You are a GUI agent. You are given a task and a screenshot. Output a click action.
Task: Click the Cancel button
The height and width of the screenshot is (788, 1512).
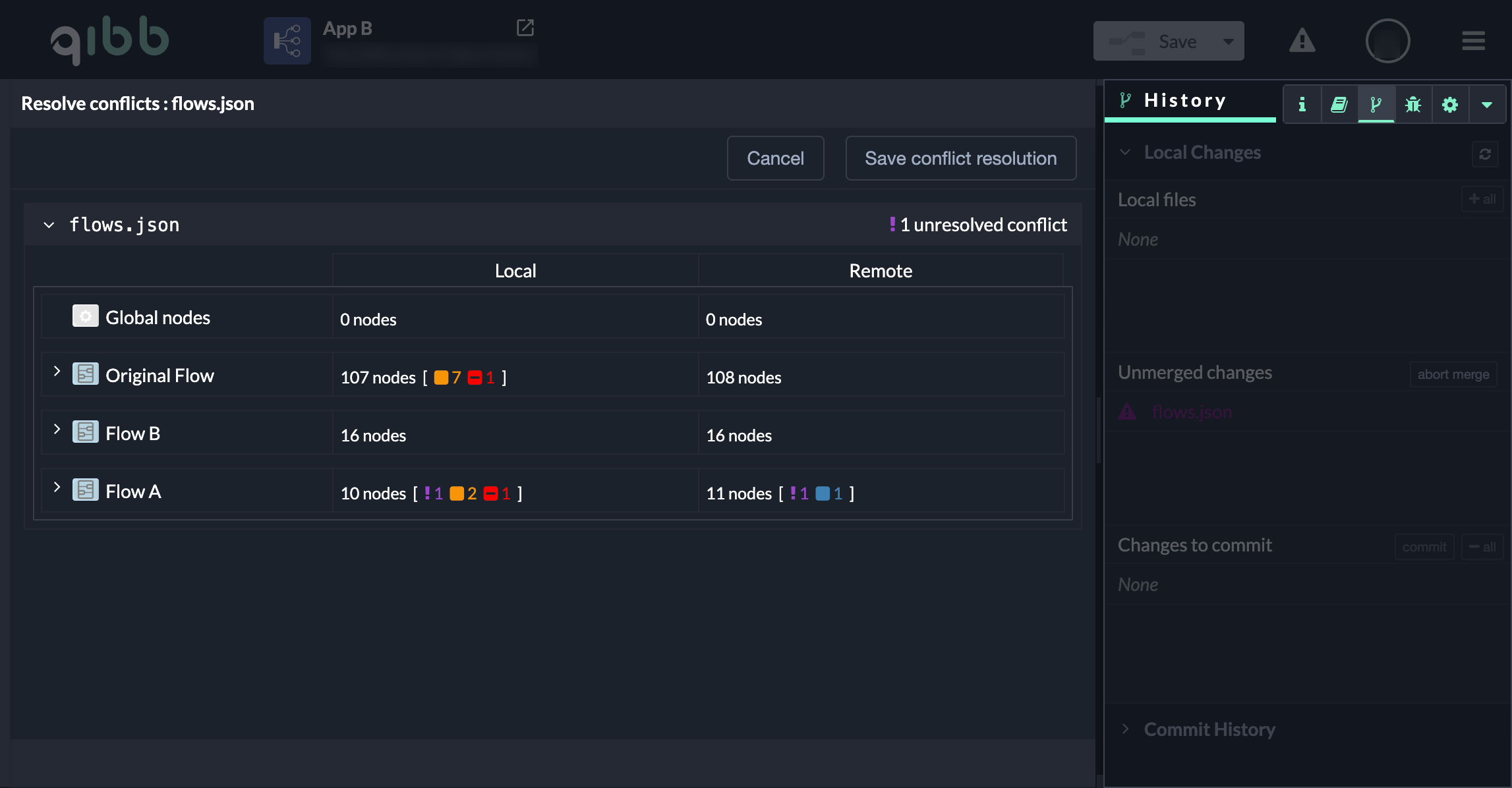tap(775, 158)
